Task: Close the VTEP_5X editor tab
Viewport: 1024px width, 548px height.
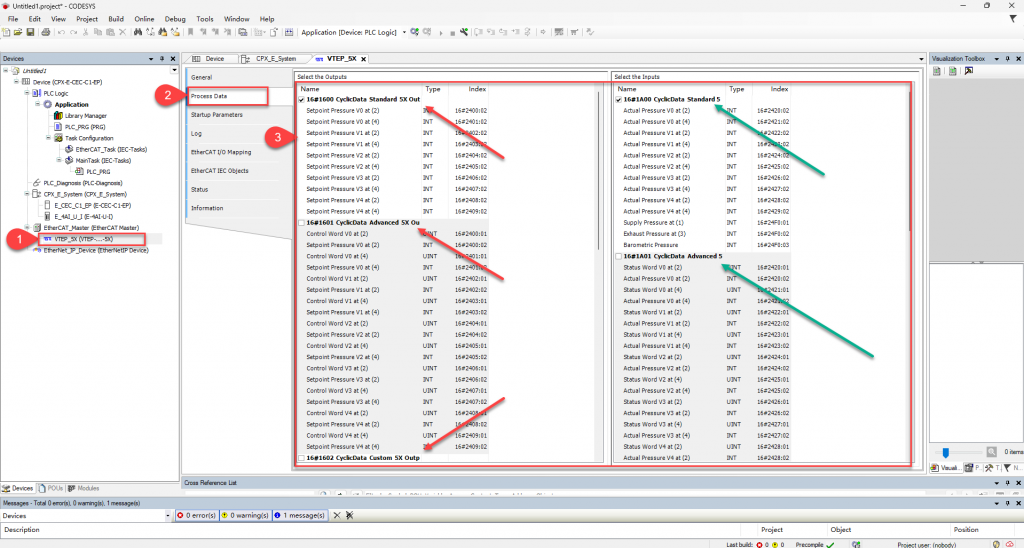Action: tap(364, 59)
